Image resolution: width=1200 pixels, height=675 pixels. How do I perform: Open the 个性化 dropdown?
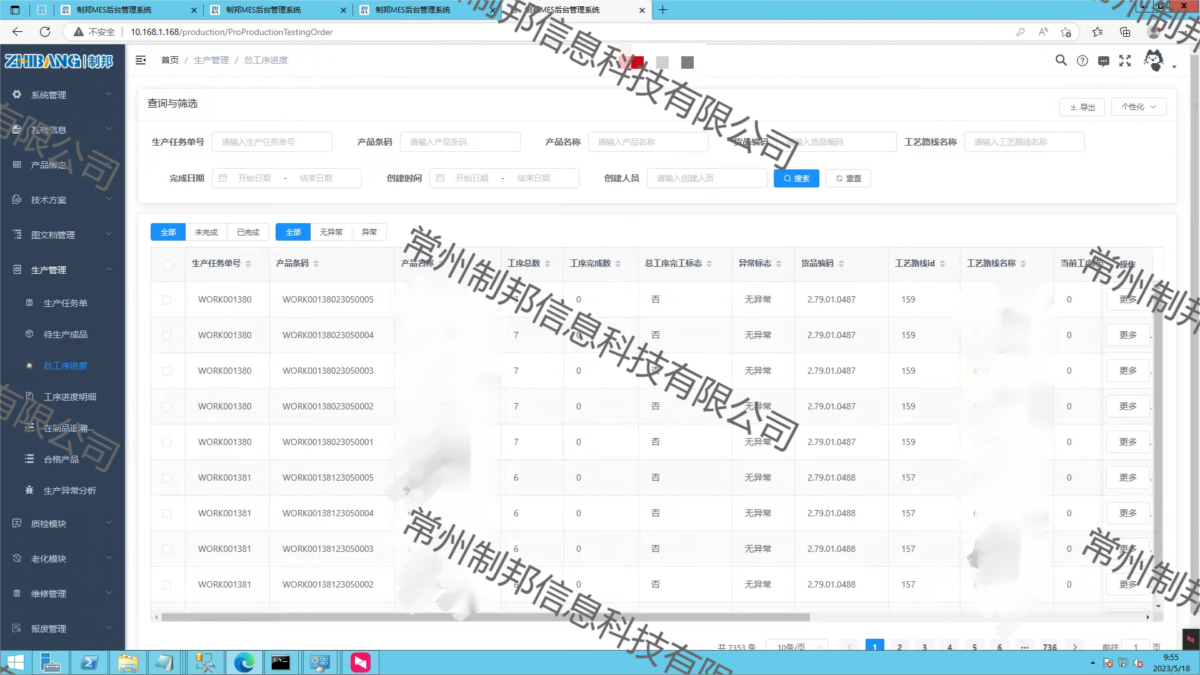[1138, 107]
